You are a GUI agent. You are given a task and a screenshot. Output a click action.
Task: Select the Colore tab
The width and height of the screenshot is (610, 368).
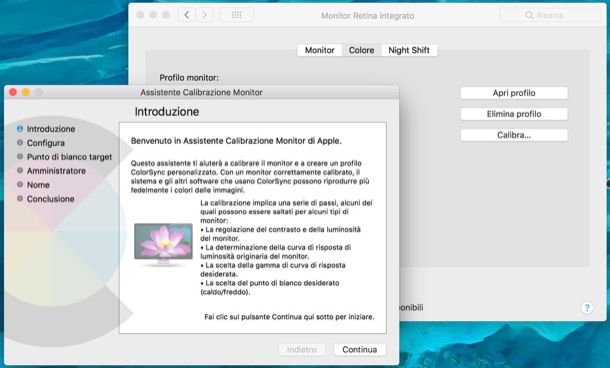pos(361,50)
